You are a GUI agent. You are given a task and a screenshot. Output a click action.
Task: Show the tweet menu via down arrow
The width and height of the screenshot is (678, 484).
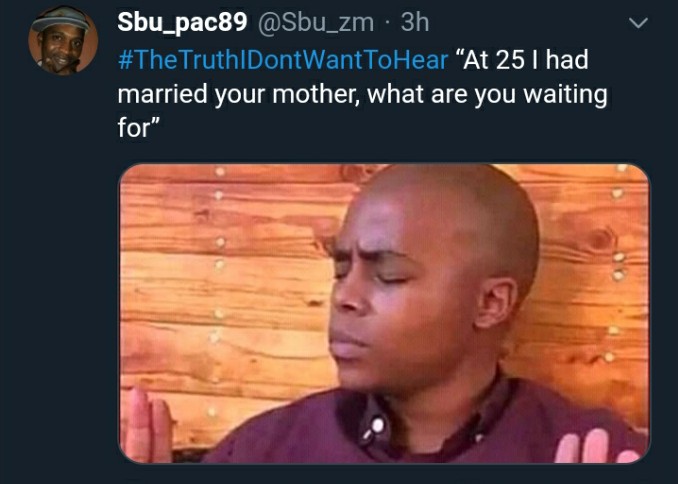[638, 23]
